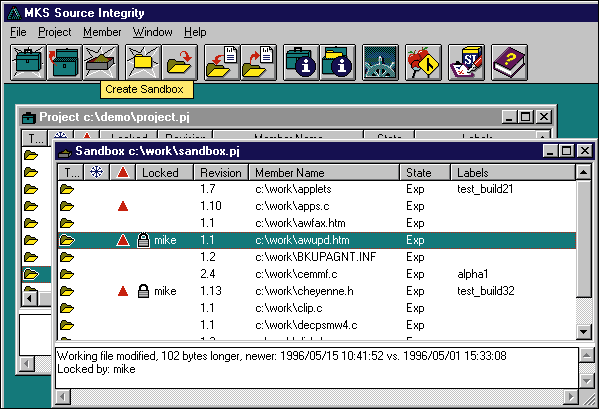This screenshot has width=599, height=409.
Task: Click the briefcase icon with the red arrow
Action: click(x=64, y=62)
